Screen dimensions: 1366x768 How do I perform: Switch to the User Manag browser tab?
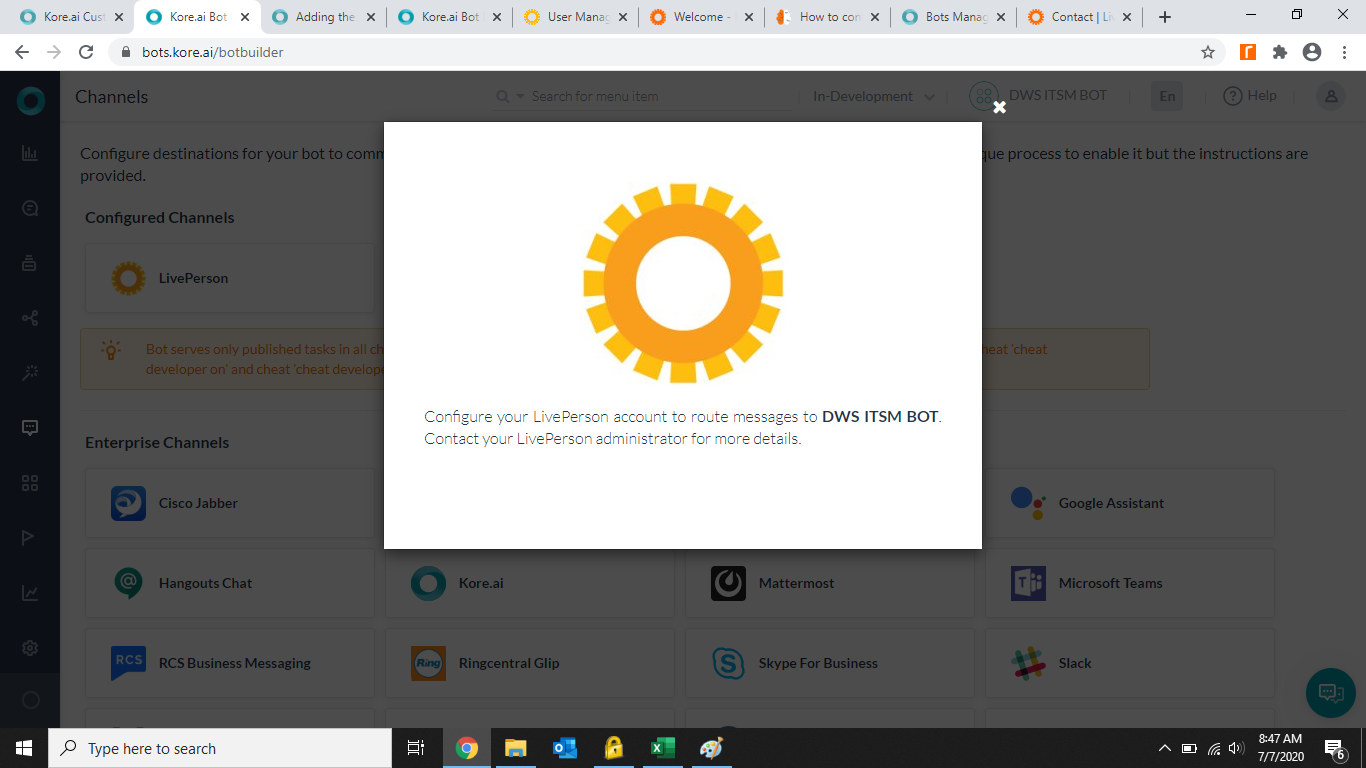574,17
